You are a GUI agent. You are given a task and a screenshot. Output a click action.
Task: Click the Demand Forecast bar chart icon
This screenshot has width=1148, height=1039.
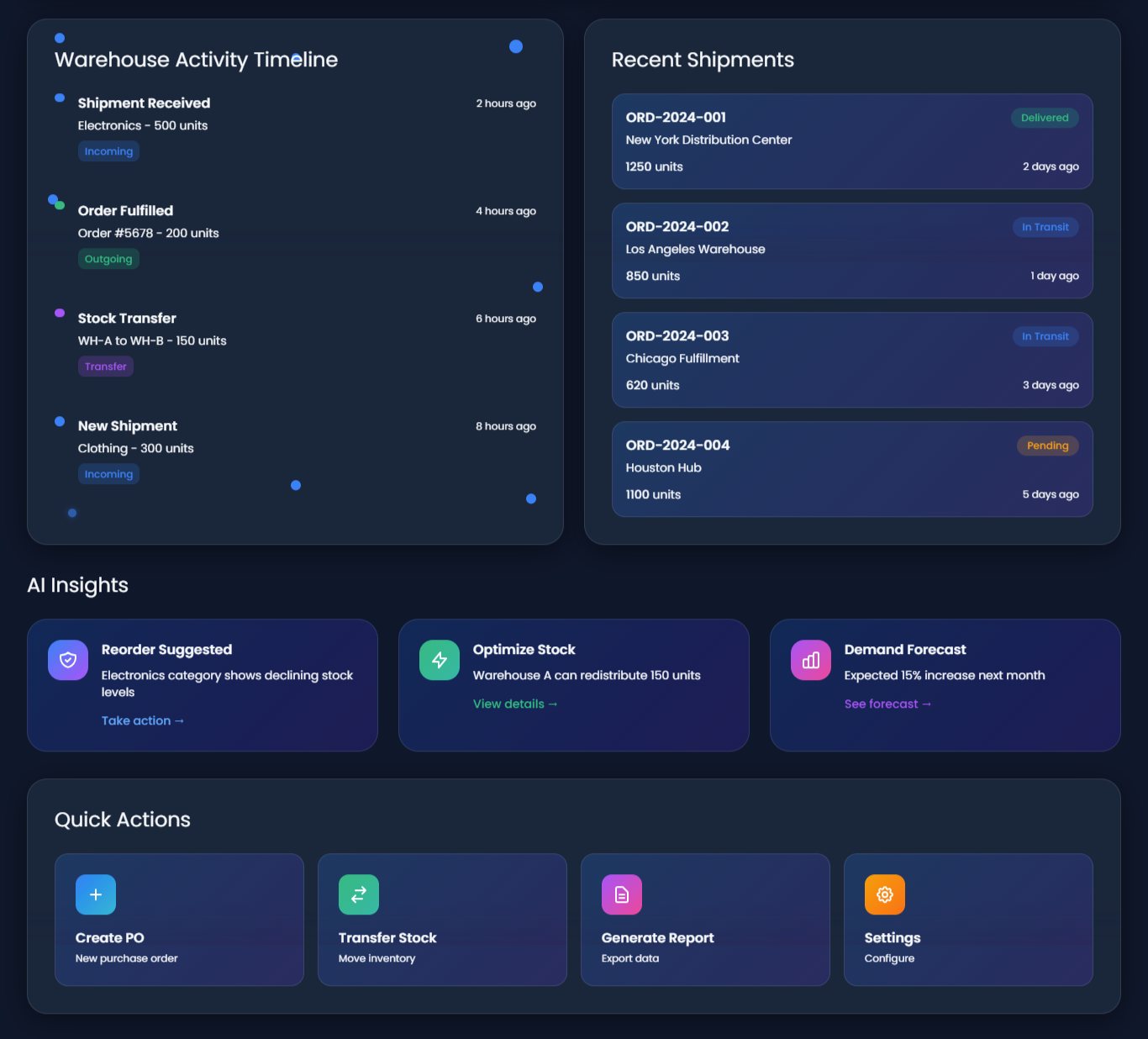tap(811, 660)
